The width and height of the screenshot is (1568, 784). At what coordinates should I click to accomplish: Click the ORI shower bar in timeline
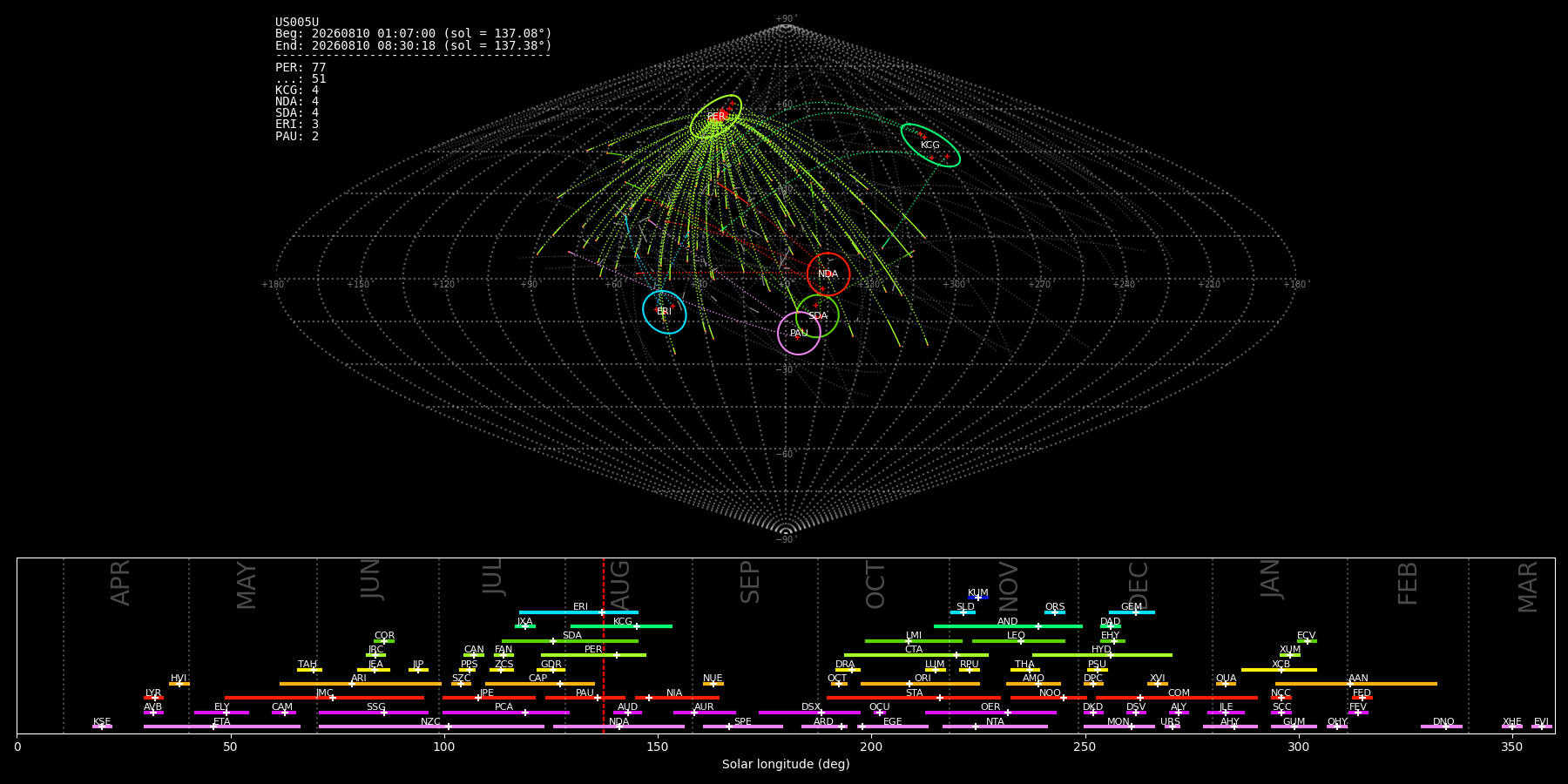coord(920,684)
